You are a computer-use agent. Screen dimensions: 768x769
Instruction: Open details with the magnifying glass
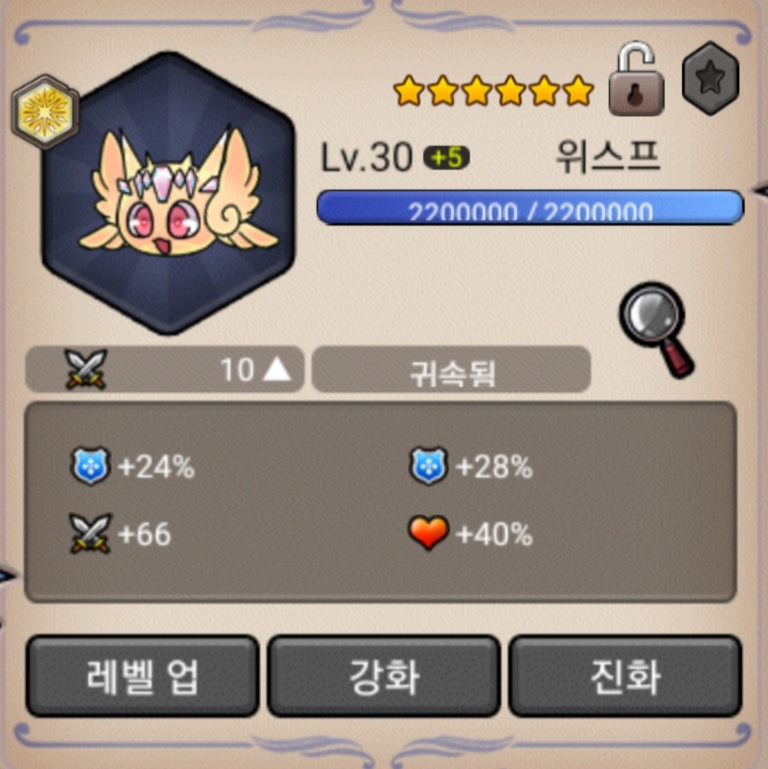(657, 330)
